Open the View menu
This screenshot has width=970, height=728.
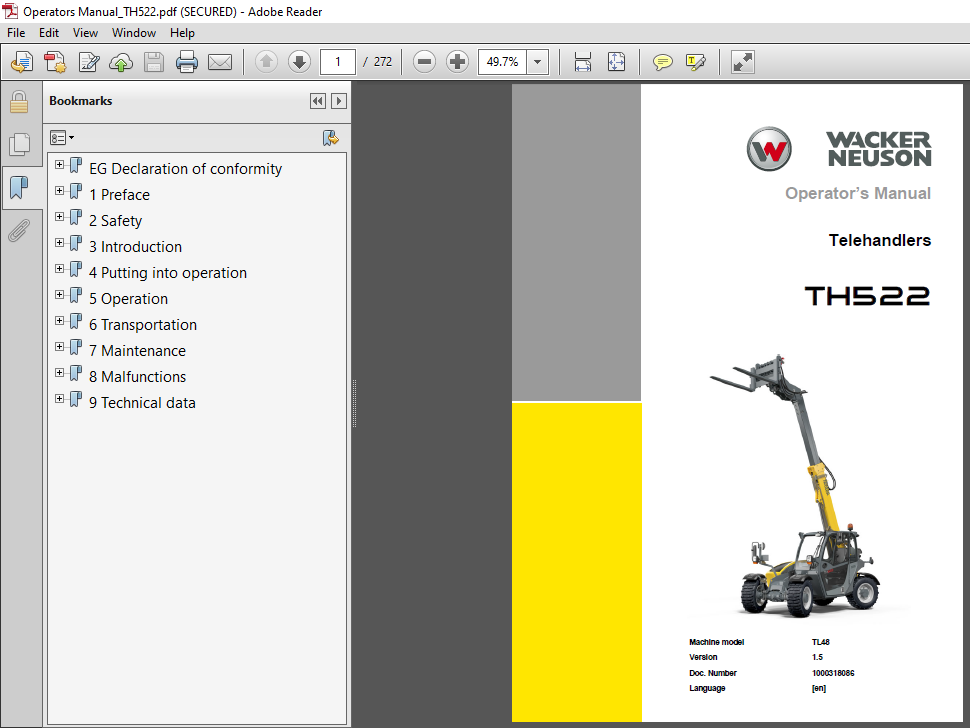coord(85,33)
